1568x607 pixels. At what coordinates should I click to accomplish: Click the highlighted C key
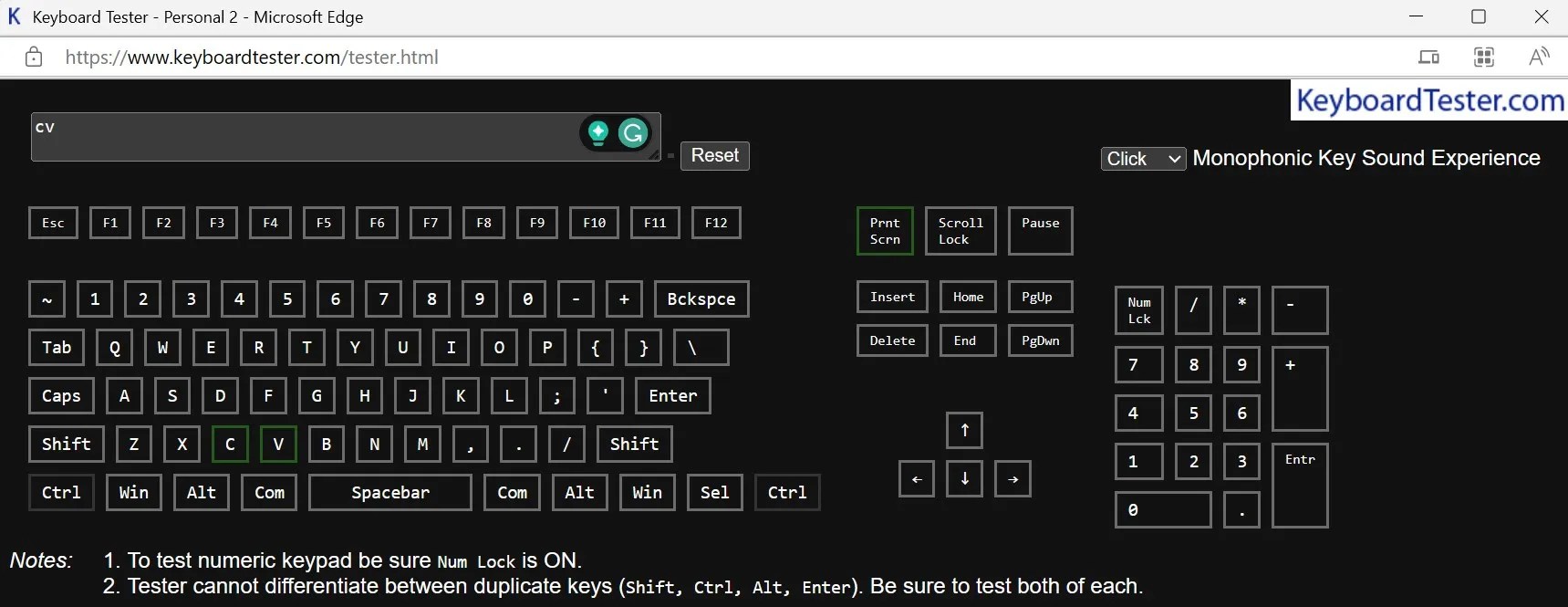click(x=230, y=445)
